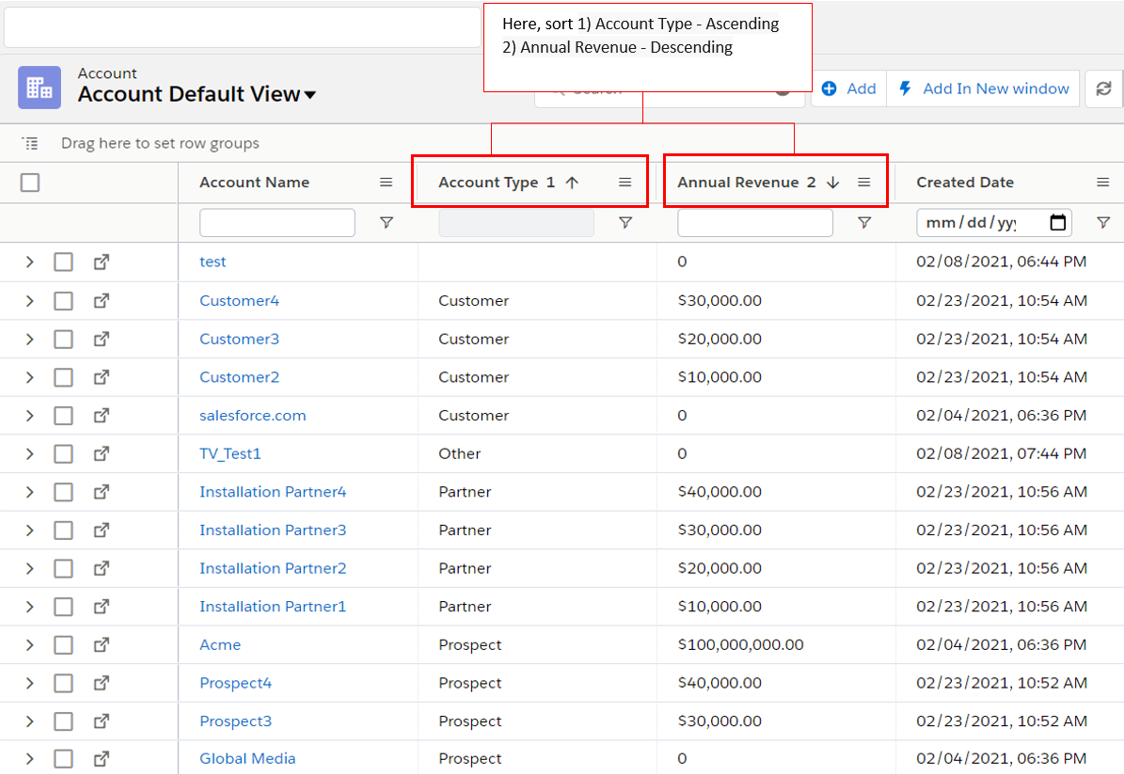
Task: Click the refresh icon next to Add In New window
Action: tap(1103, 89)
